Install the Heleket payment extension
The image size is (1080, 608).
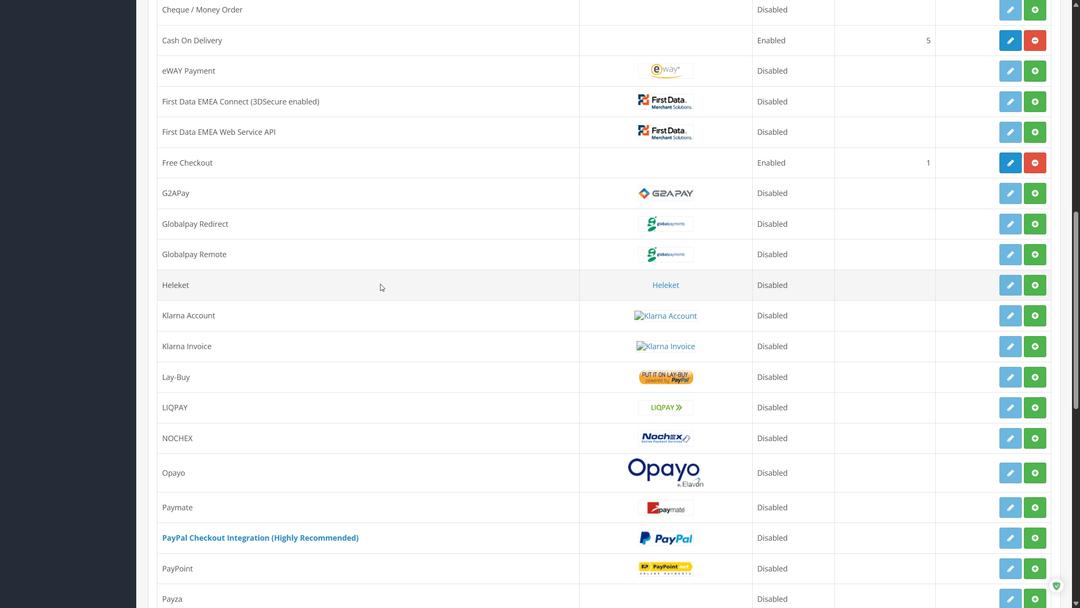[1035, 285]
